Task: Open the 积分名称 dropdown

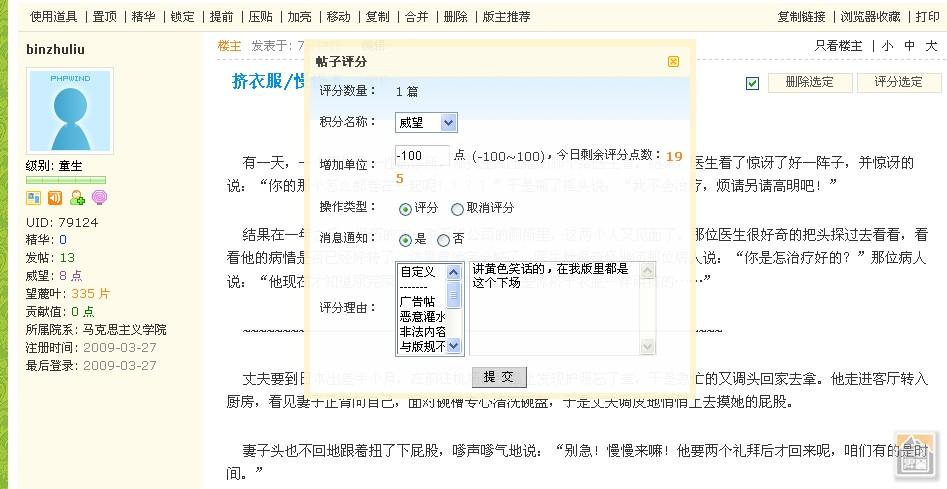Action: pyautogui.click(x=427, y=123)
